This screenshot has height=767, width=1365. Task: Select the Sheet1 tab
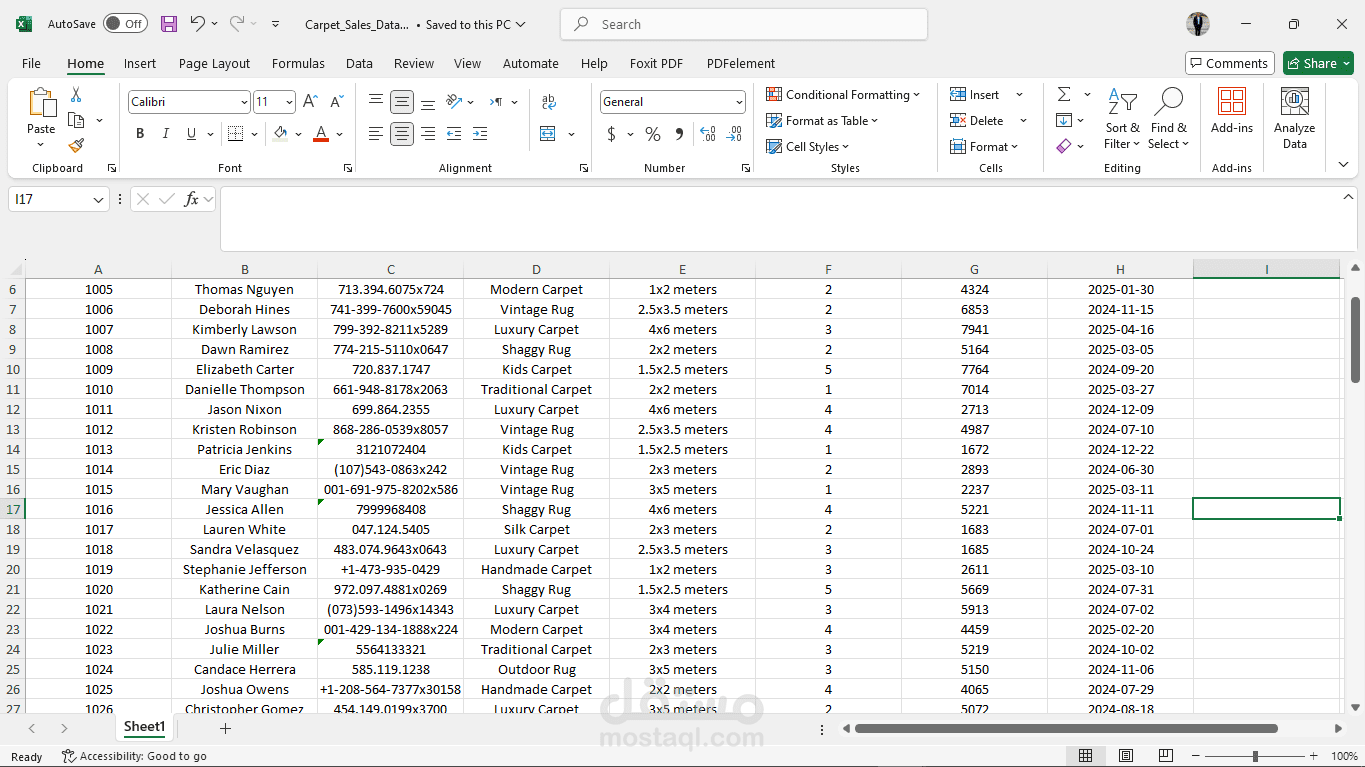[144, 727]
